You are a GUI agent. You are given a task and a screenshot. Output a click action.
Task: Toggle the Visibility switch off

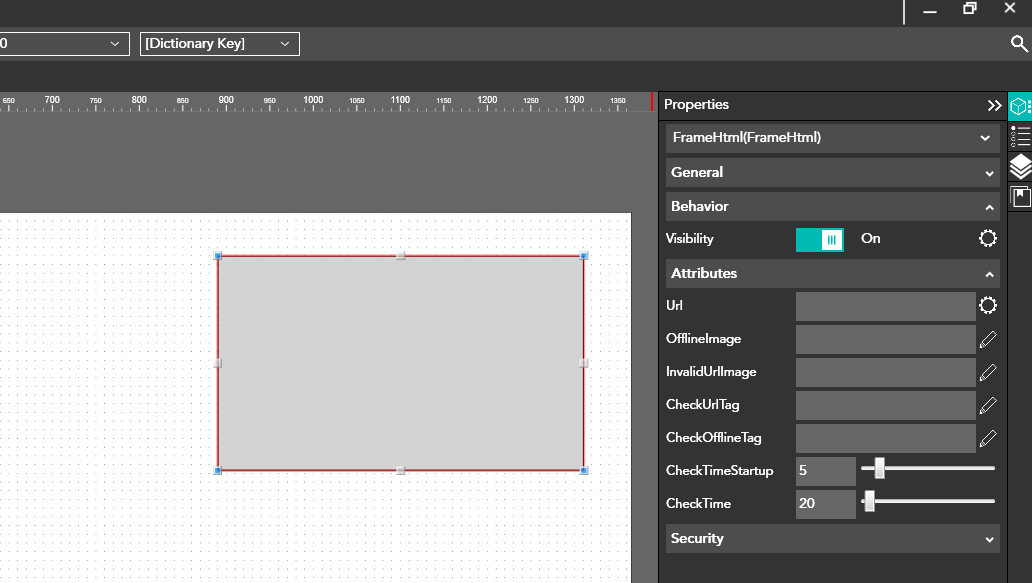[x=820, y=239]
